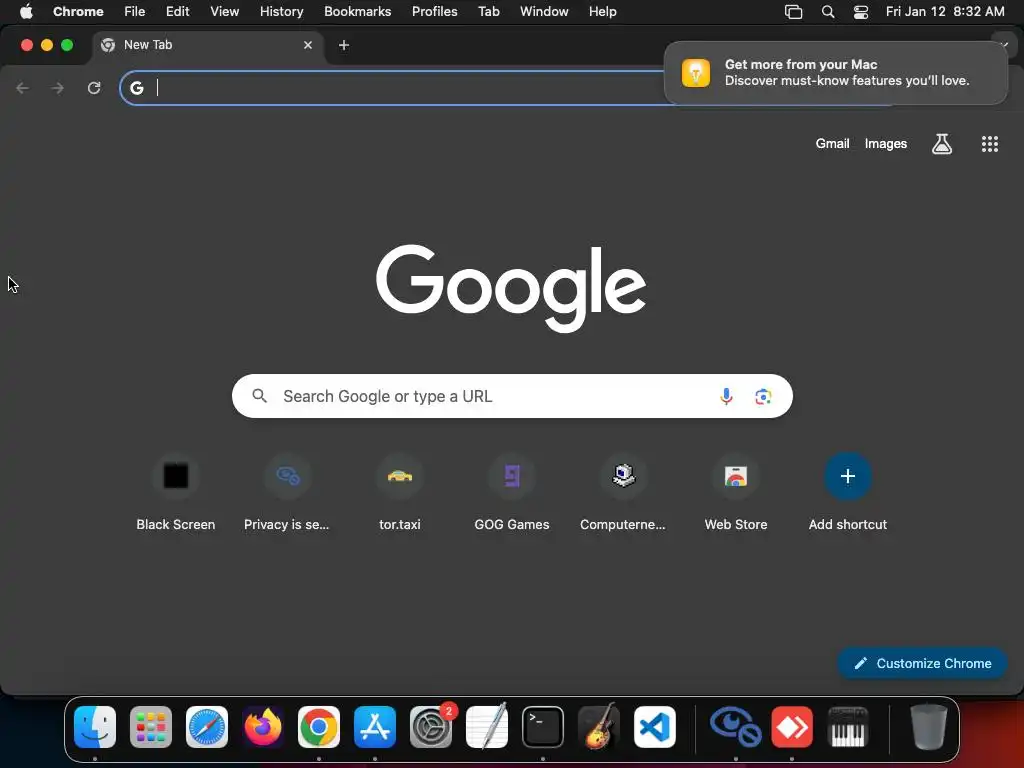Open the Profiles menu
Screen dimensions: 1024x768
pyautogui.click(x=434, y=11)
